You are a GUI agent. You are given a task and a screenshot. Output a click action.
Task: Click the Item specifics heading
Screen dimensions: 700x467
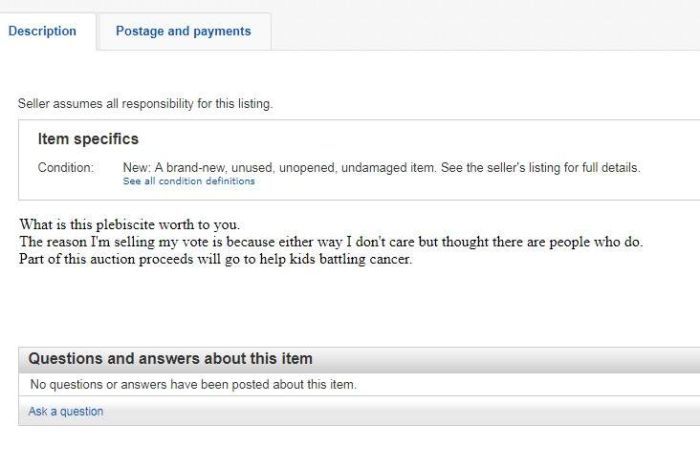[x=88, y=139]
